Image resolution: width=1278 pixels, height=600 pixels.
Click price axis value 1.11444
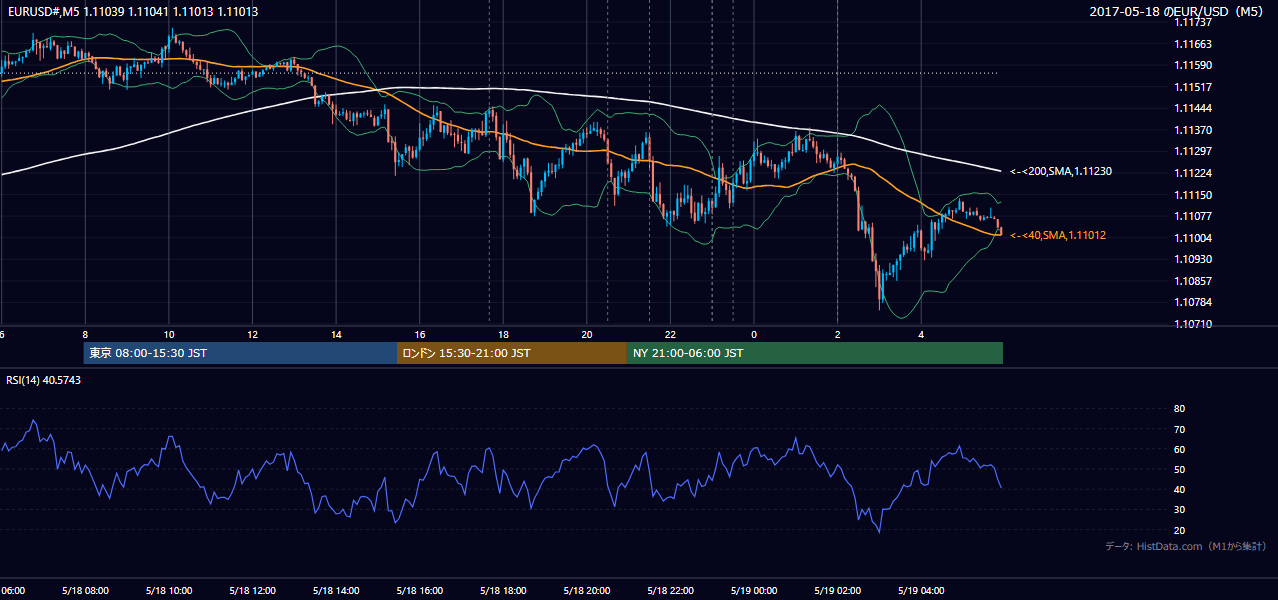pos(1193,108)
